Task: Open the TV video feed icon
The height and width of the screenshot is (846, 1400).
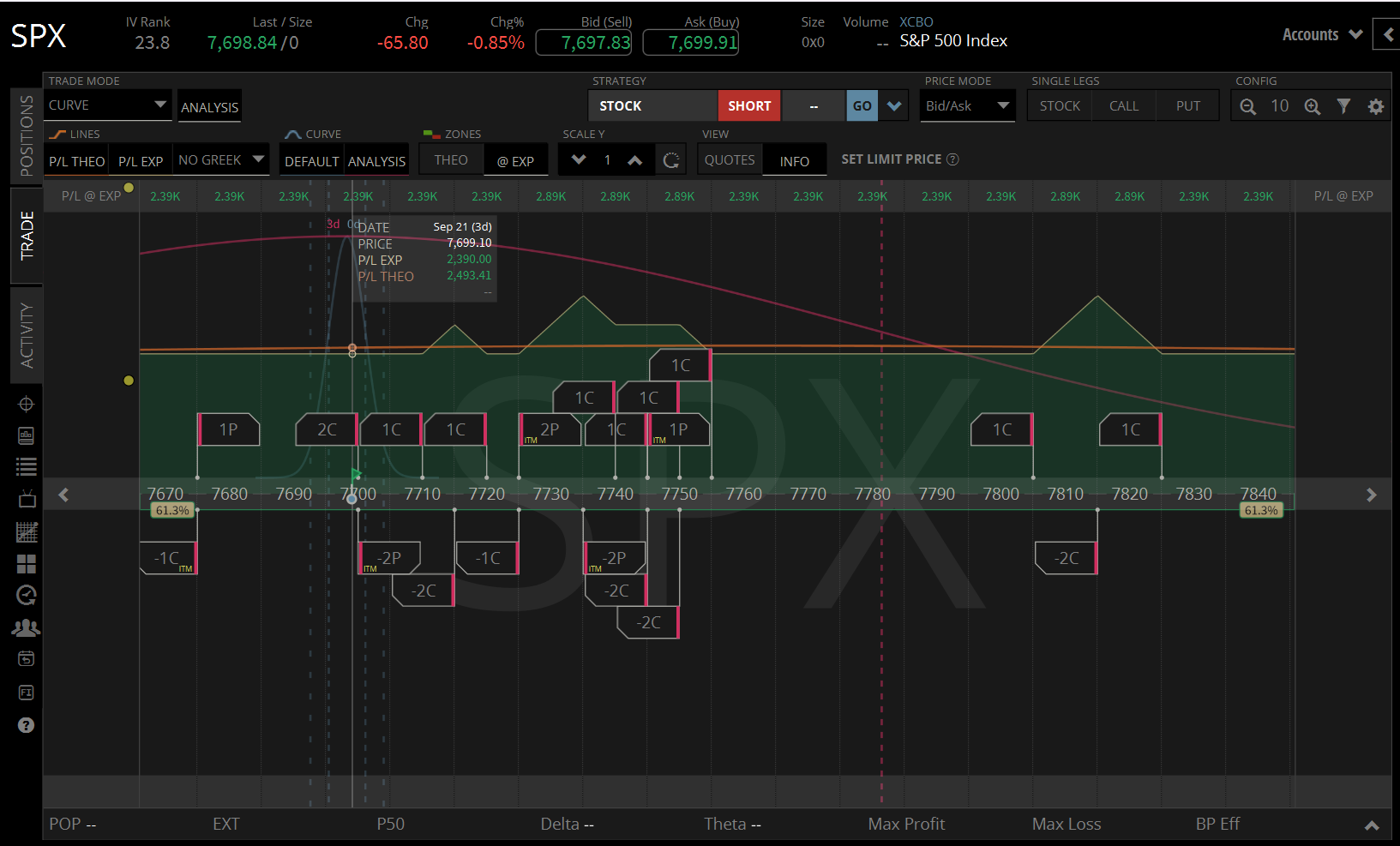Action: 26,499
